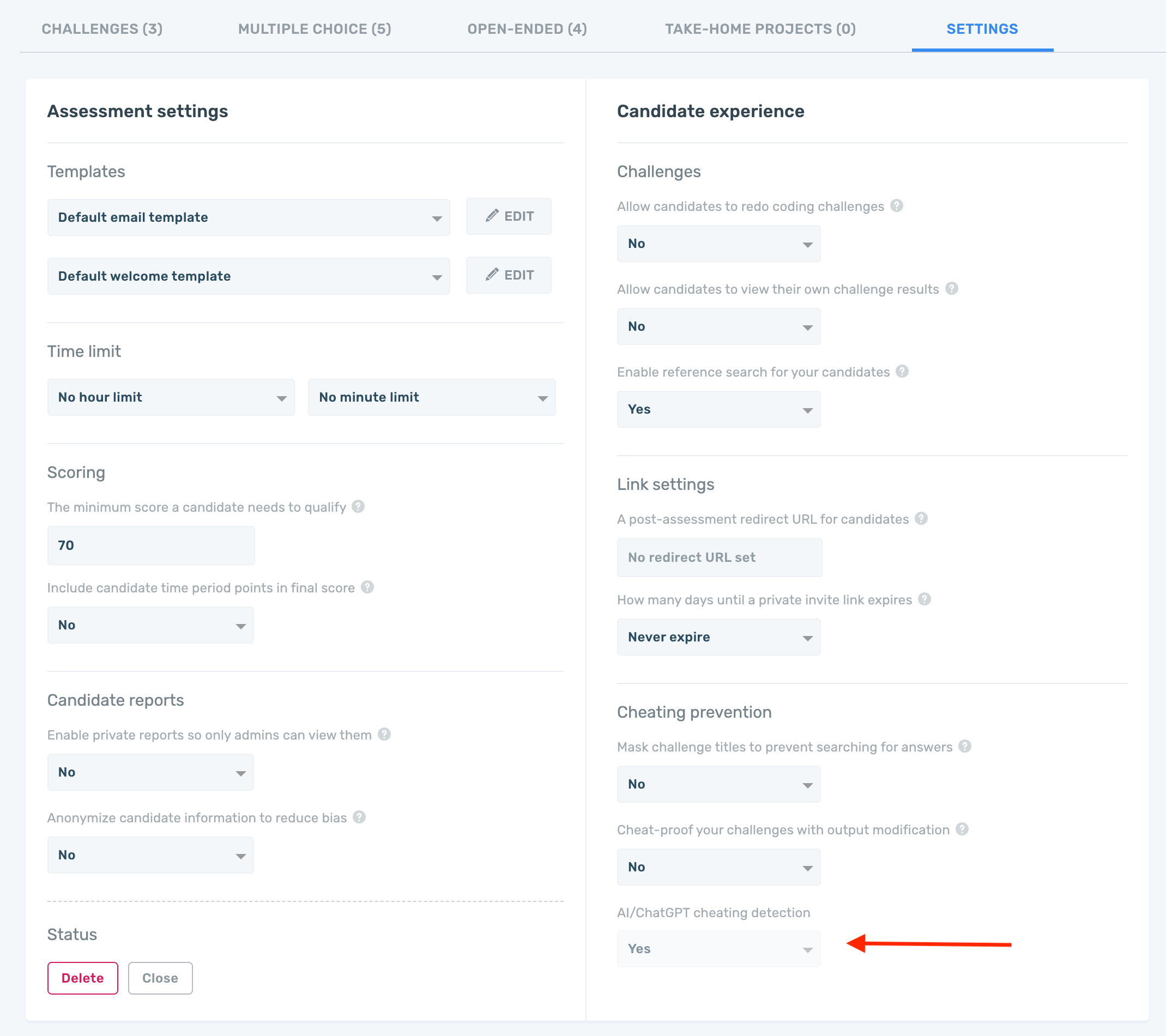Switch to the Multiple Choice (5) tab
Viewport: 1166px width, 1036px height.
point(315,28)
